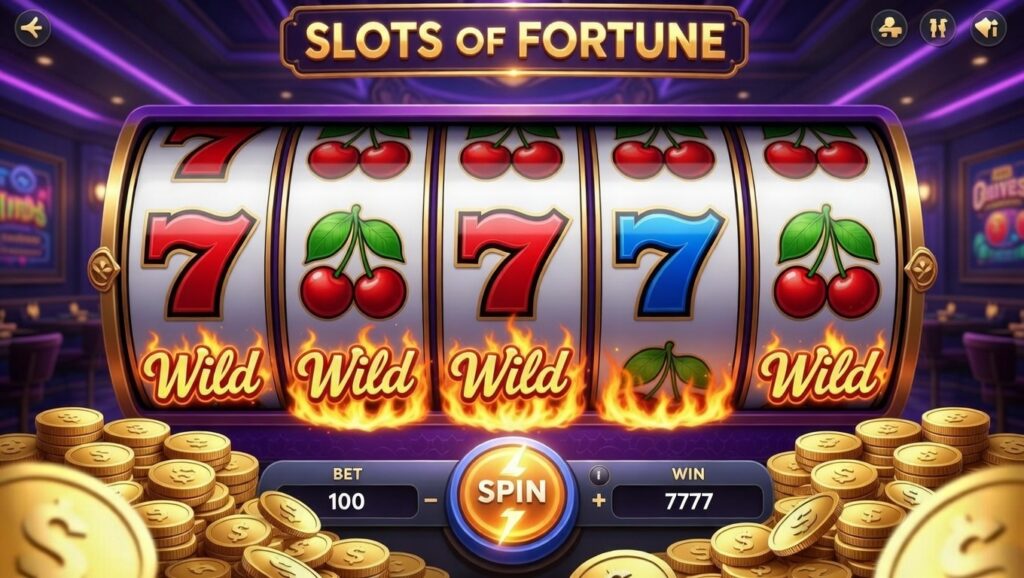The image size is (1024, 578).
Task: Go back using the arrow icon
Action: [x=32, y=29]
